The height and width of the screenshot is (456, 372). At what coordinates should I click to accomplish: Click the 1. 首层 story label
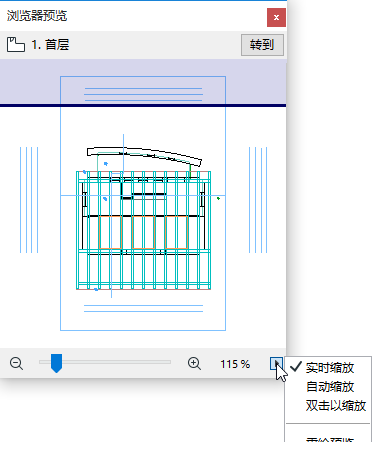[50, 45]
